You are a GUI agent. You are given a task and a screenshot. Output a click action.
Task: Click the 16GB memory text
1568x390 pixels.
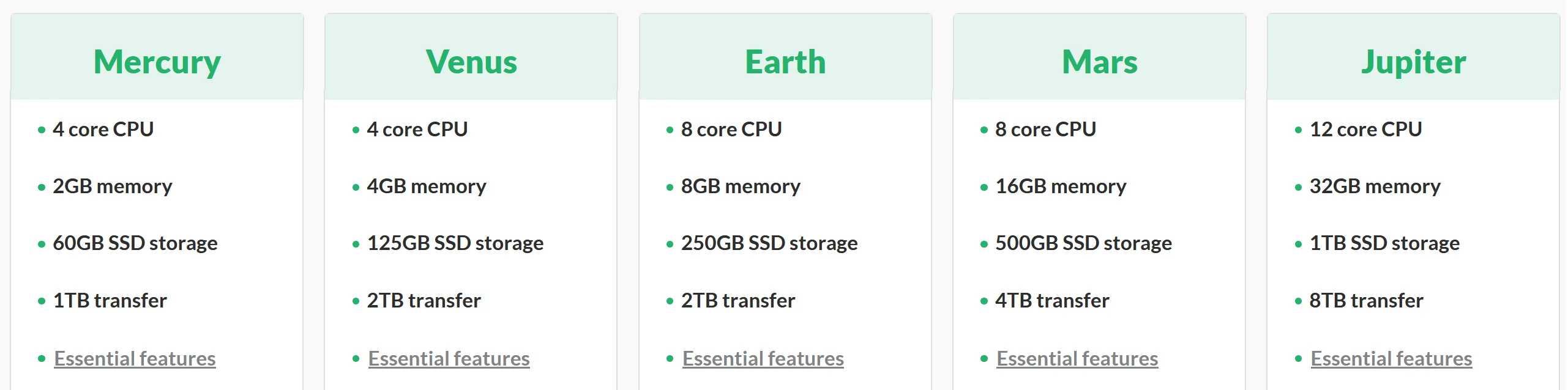tap(1061, 186)
